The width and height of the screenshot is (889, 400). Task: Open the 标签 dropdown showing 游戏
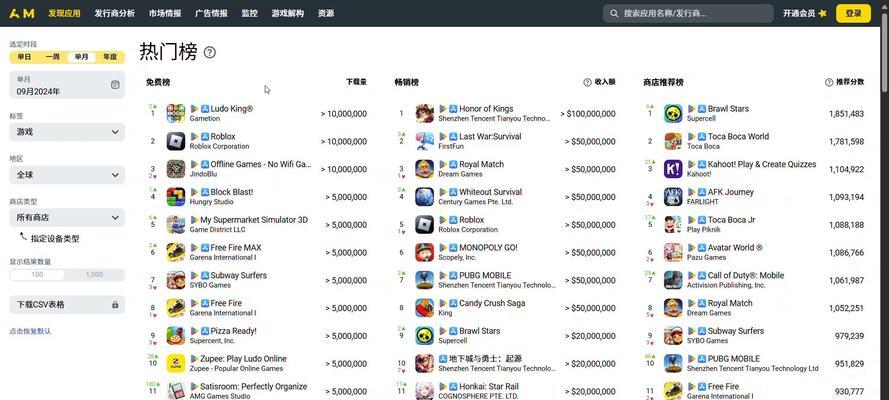67,132
